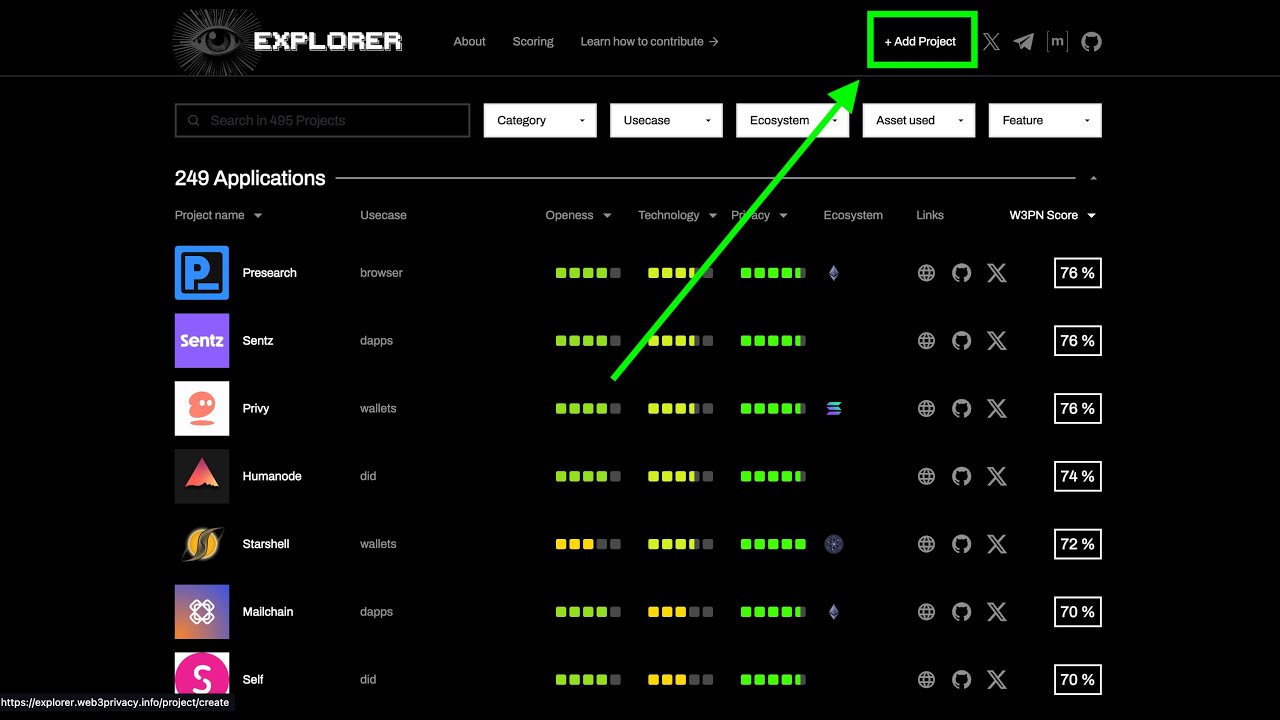The image size is (1280, 720).
Task: Open the Ecosystem filter dropdown
Action: coord(792,120)
